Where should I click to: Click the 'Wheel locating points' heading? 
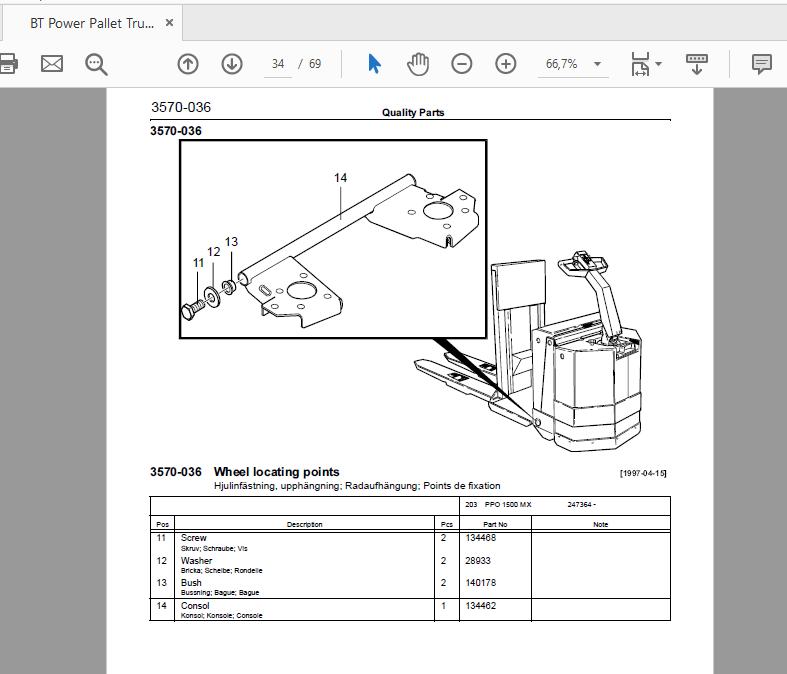point(277,472)
